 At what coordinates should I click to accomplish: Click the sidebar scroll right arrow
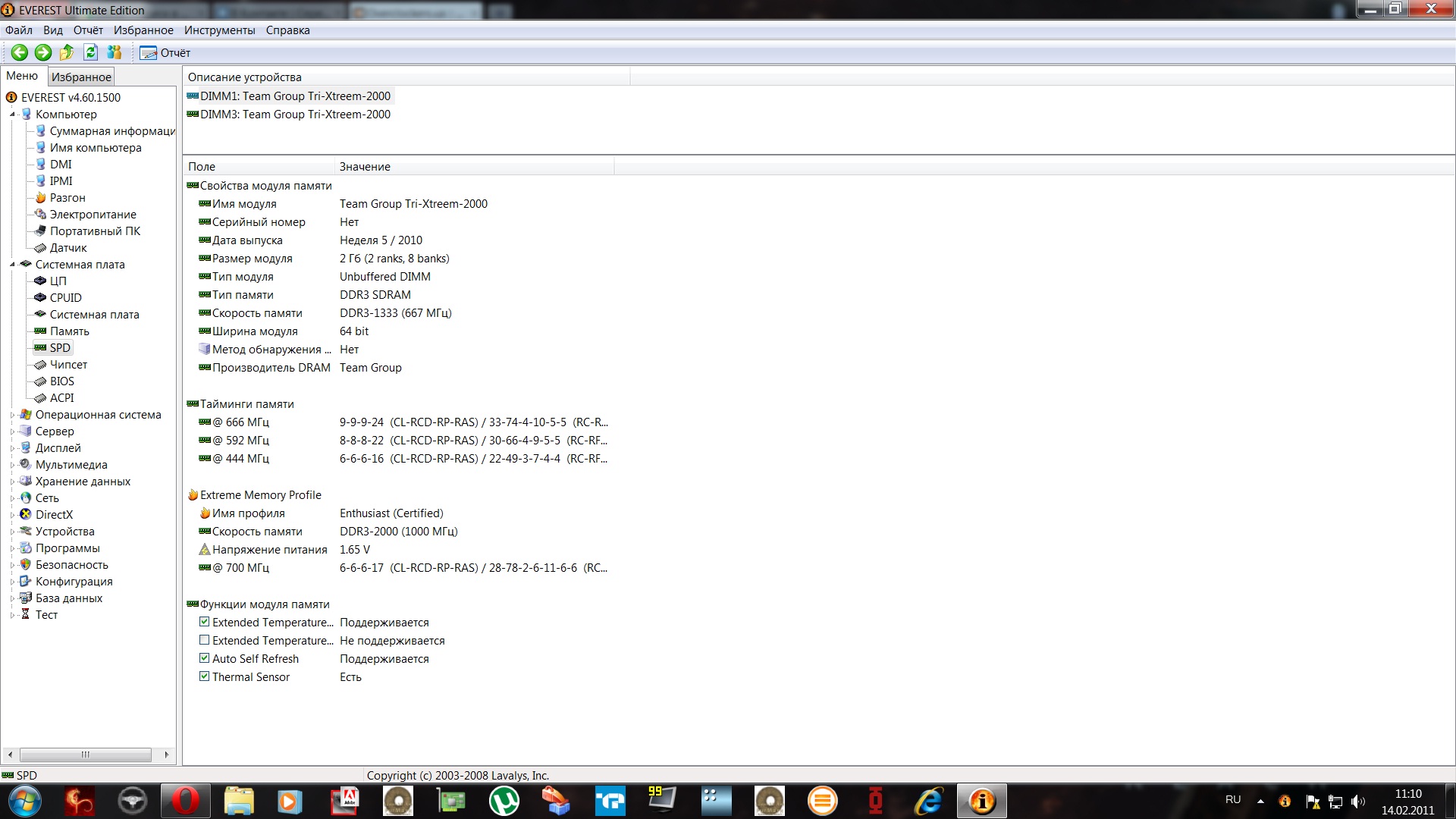[x=167, y=755]
